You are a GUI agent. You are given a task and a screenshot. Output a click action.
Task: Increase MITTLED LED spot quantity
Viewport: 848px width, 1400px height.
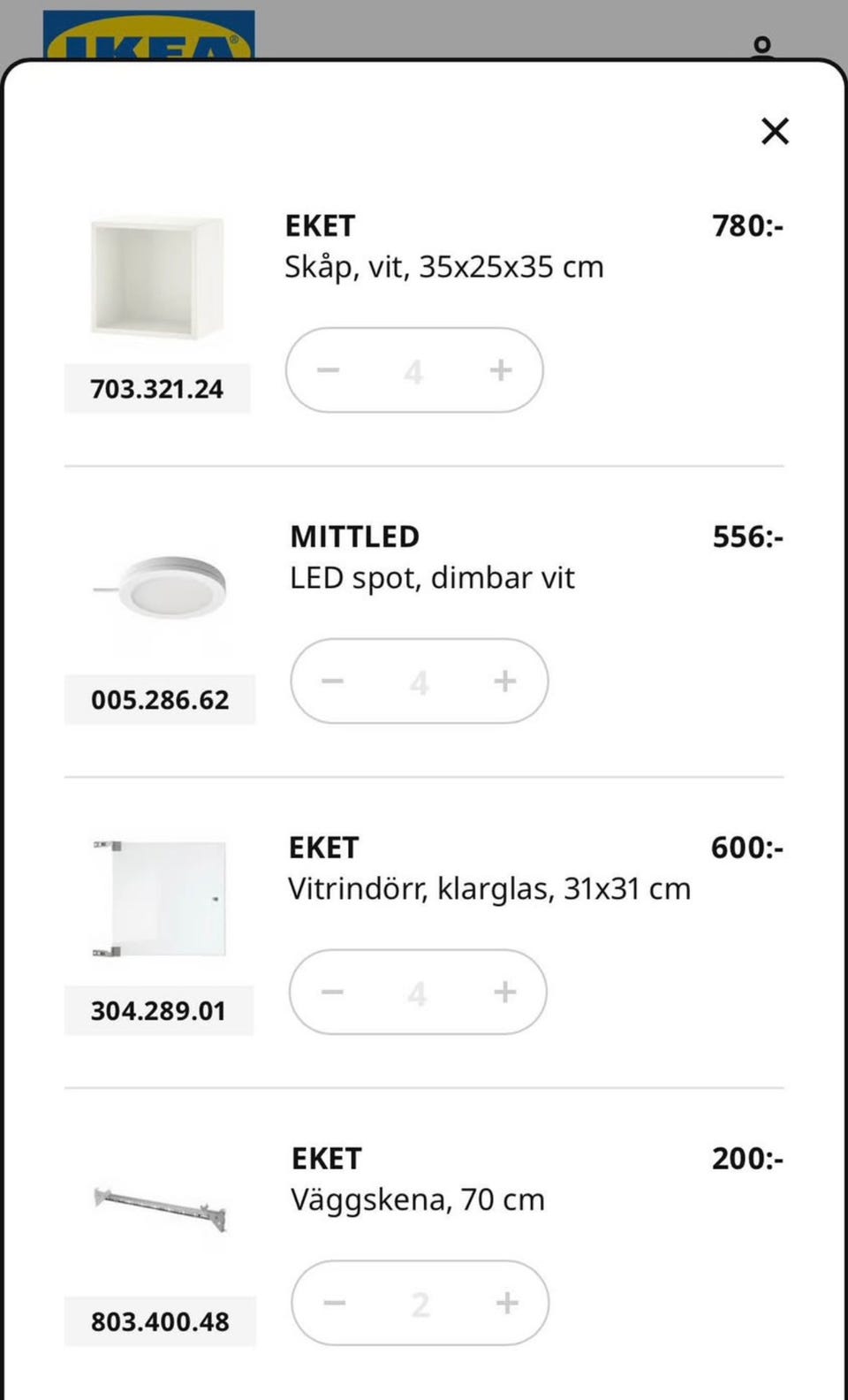tap(505, 681)
